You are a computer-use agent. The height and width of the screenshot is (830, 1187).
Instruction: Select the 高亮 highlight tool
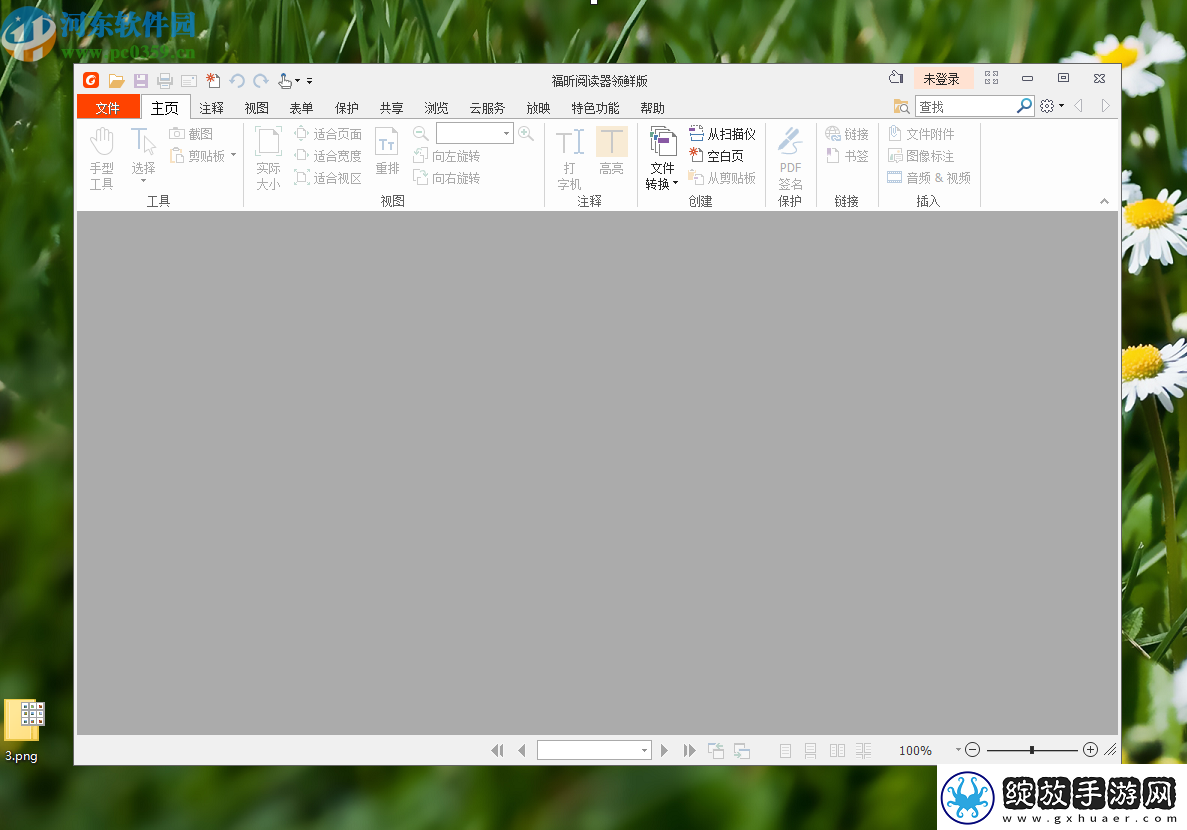click(x=612, y=151)
